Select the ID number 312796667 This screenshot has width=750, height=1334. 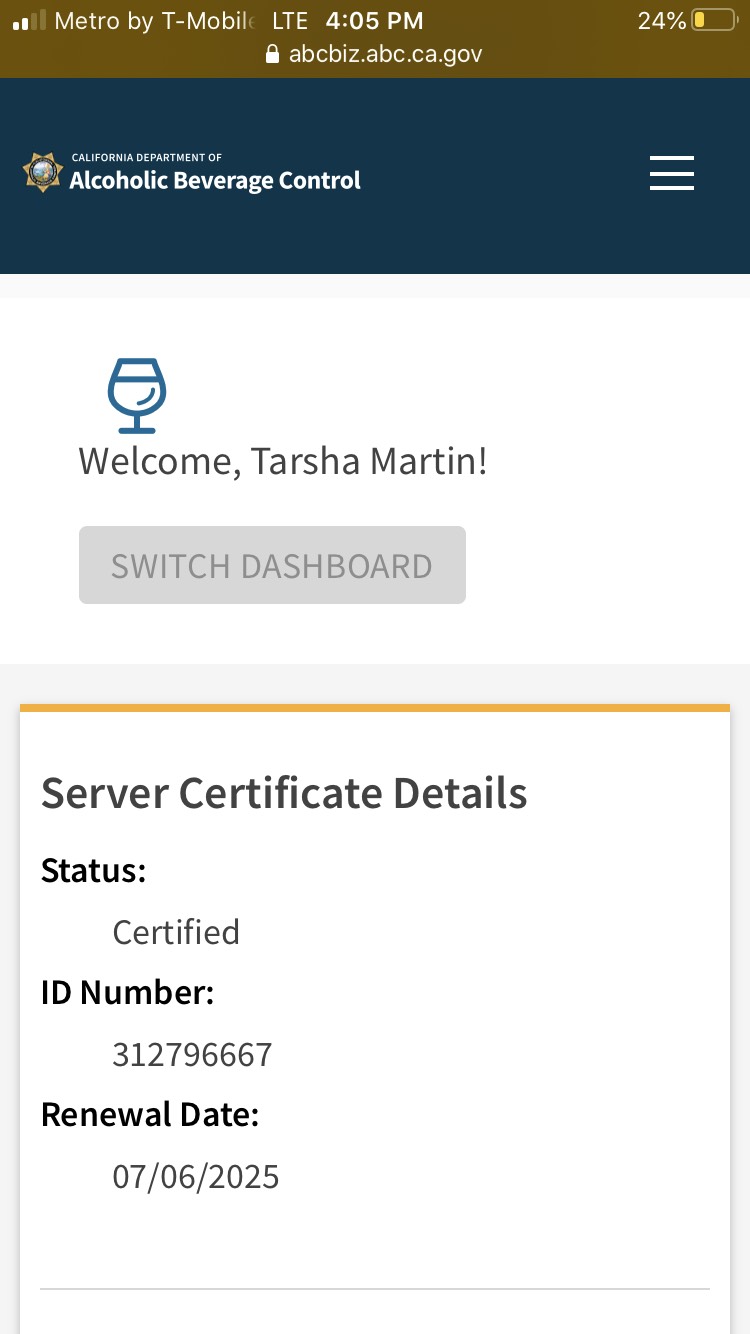(x=192, y=1055)
